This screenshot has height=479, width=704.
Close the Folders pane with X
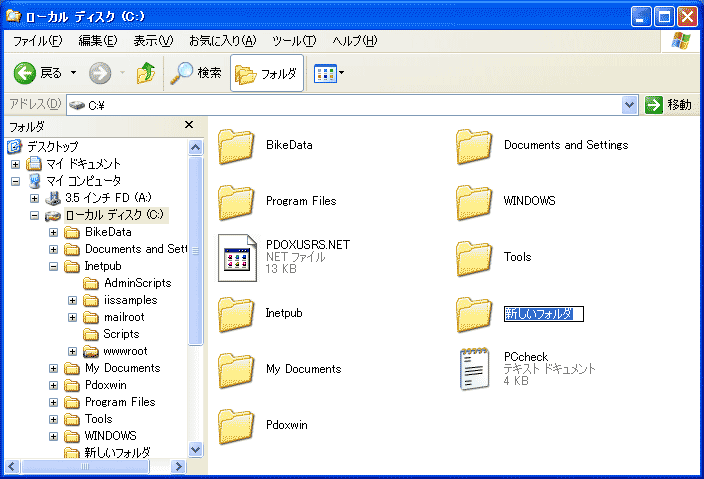pos(189,125)
